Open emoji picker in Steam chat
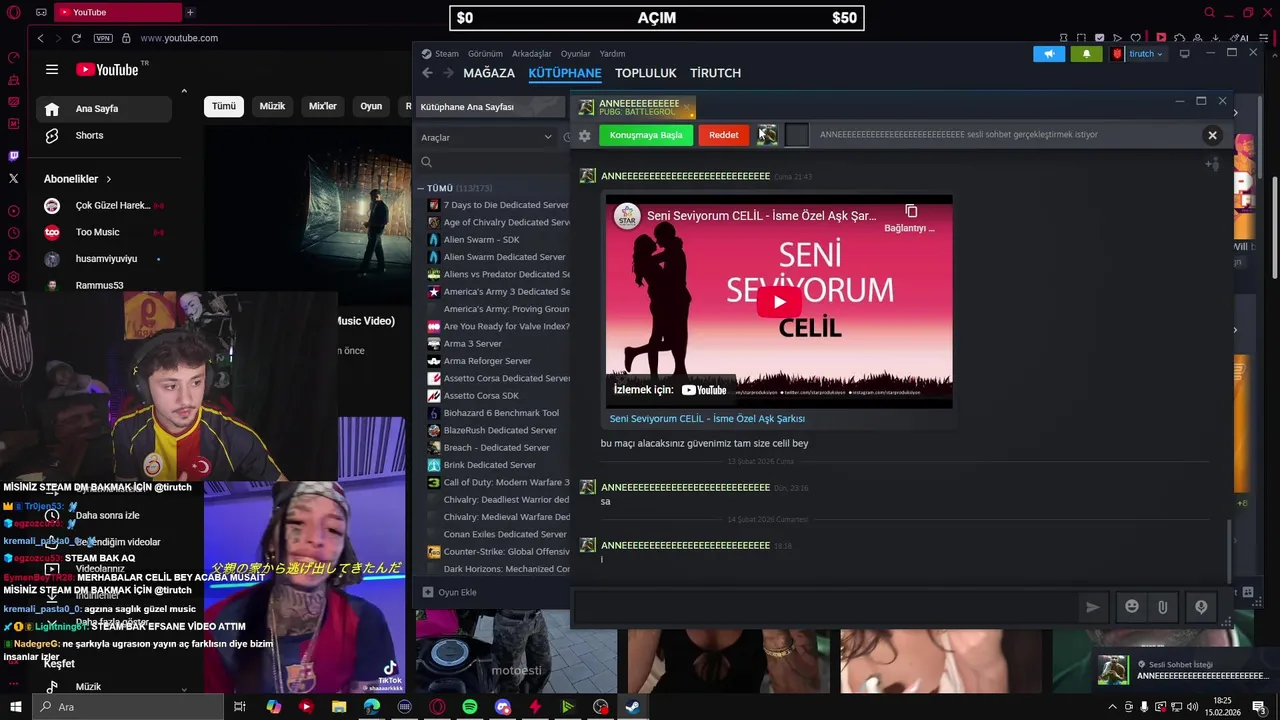 click(1131, 606)
